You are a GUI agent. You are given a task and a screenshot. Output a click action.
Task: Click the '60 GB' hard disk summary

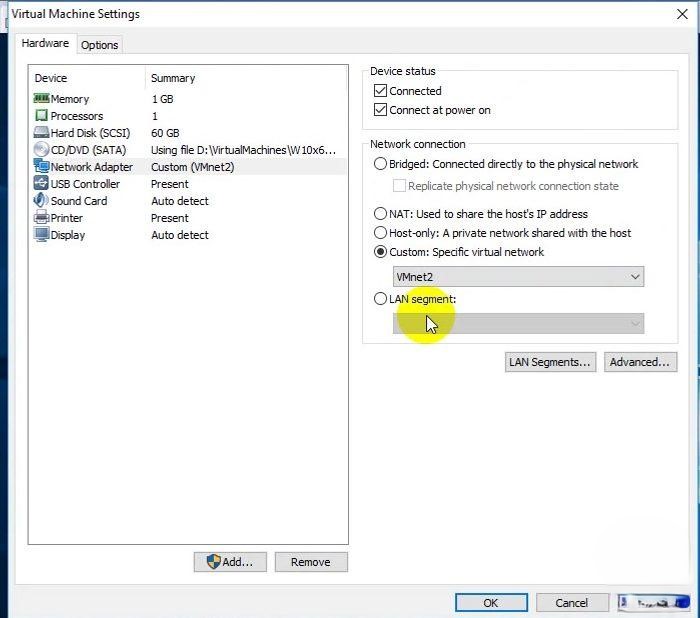pyautogui.click(x=165, y=133)
